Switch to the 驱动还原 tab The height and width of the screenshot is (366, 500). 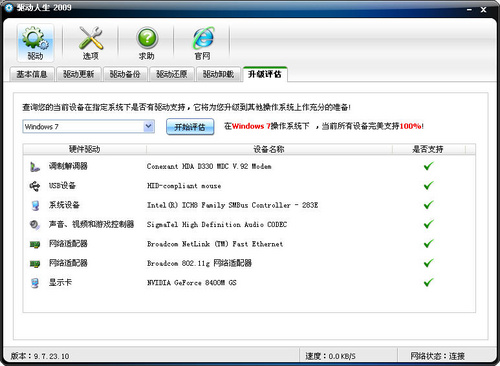pos(171,74)
